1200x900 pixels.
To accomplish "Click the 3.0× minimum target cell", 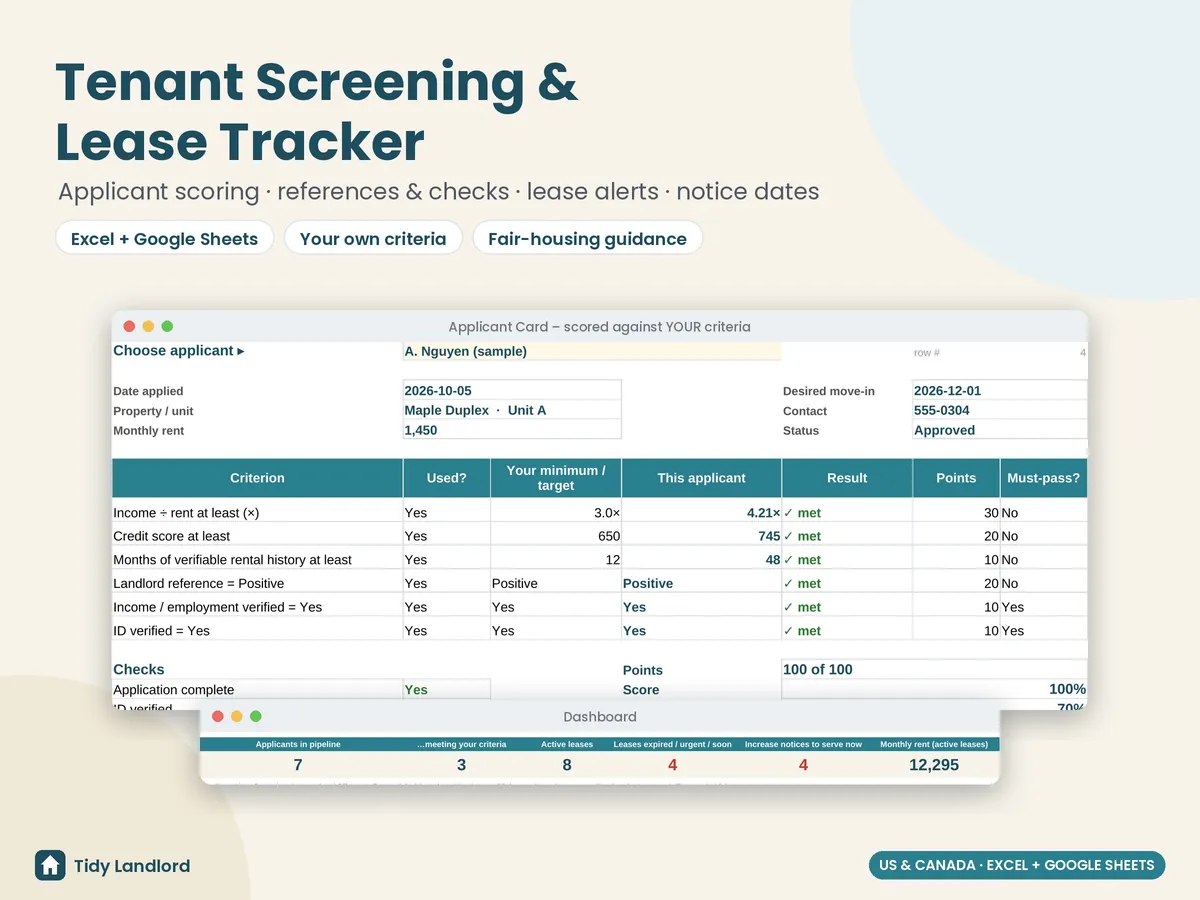I will pyautogui.click(x=556, y=513).
